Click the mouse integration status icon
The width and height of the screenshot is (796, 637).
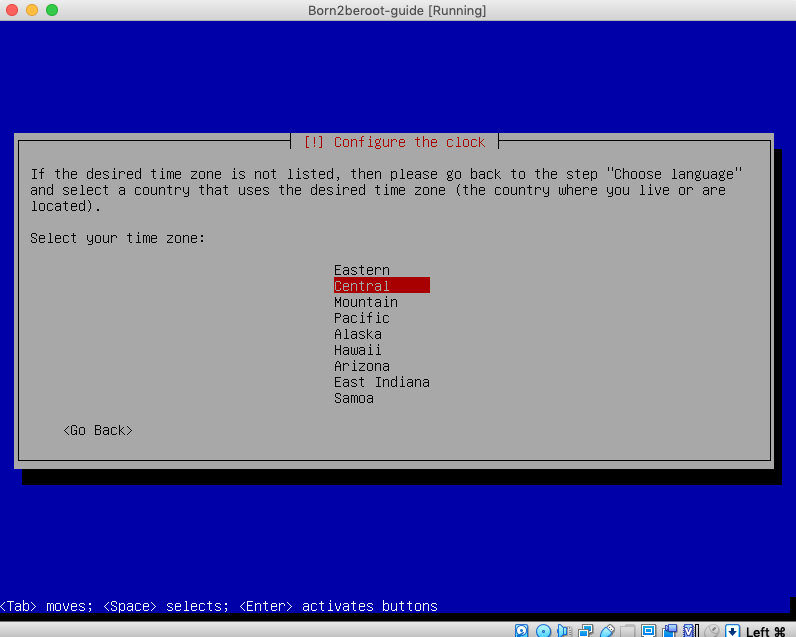pyautogui.click(x=712, y=631)
